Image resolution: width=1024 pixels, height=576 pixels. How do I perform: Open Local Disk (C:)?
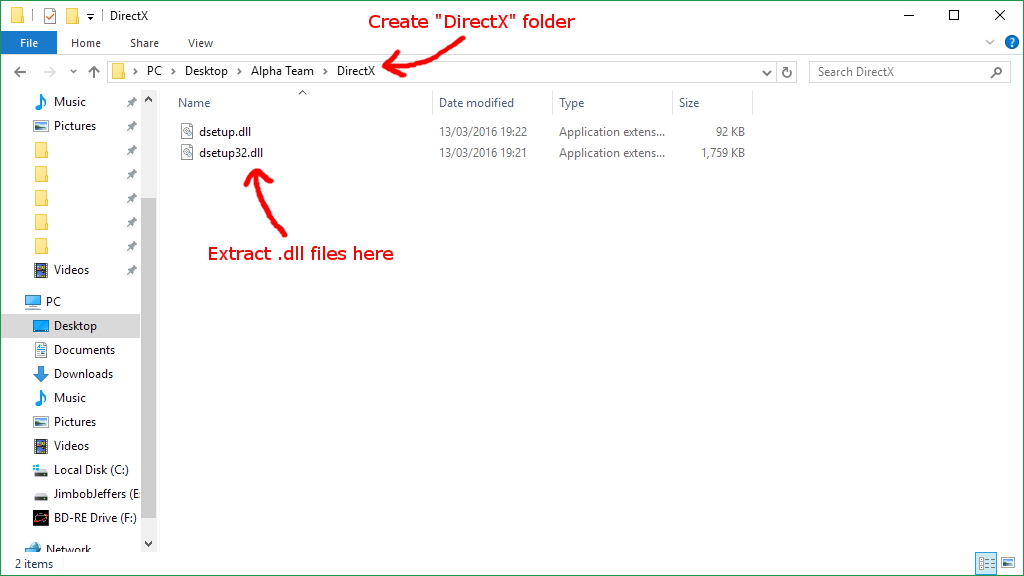(91, 470)
